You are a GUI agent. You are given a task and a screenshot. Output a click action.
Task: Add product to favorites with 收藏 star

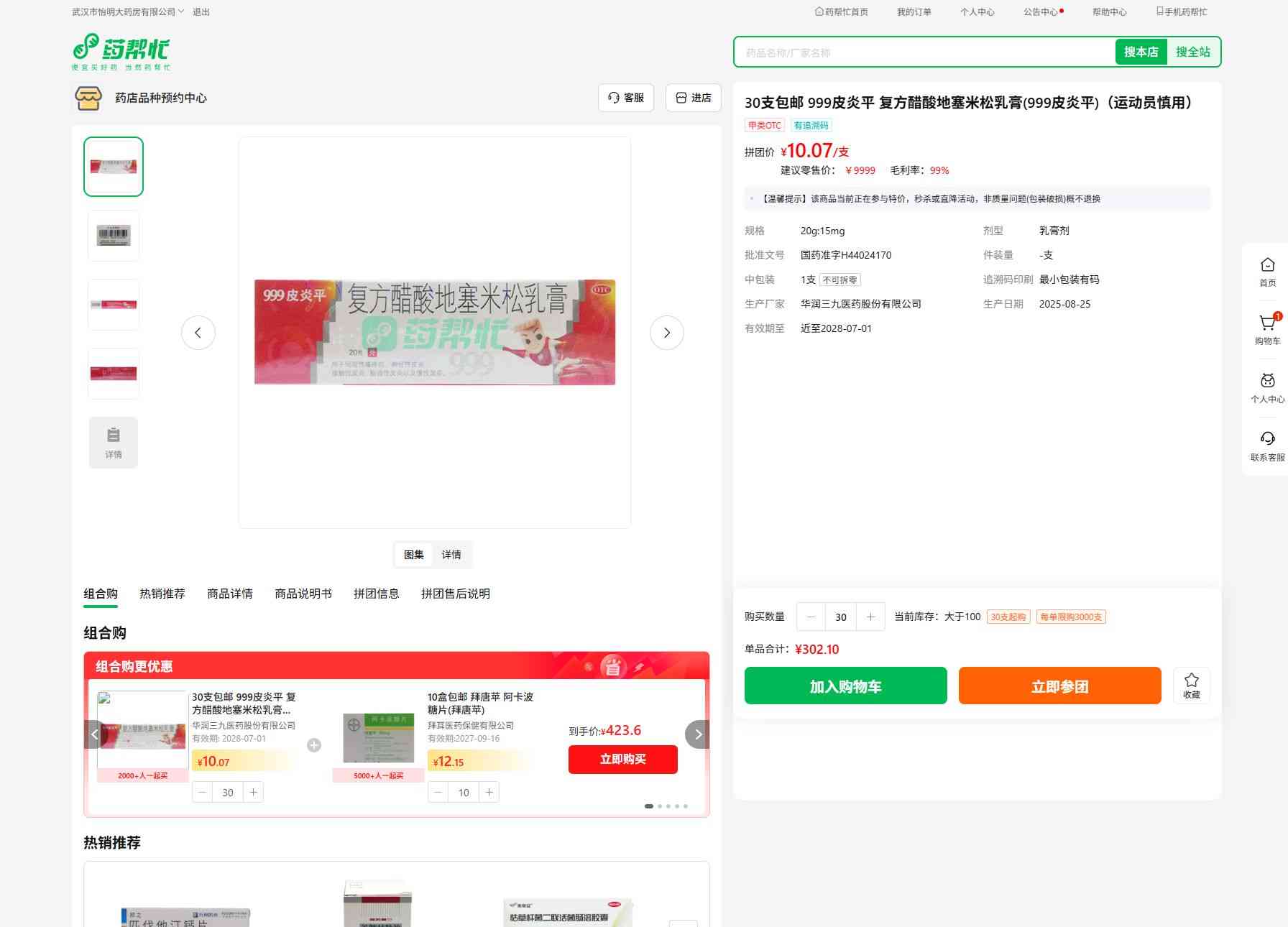point(1191,685)
